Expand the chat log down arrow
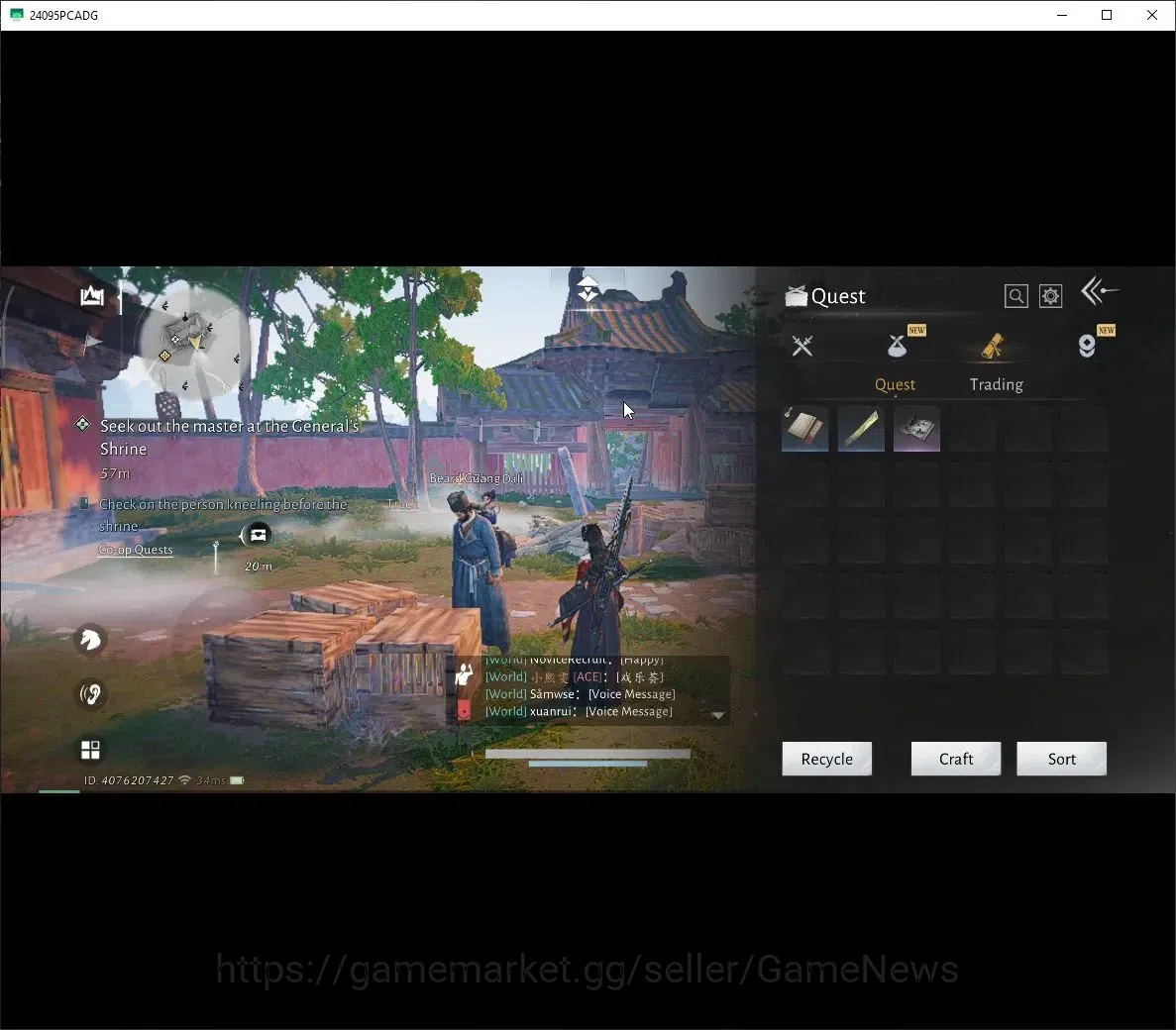Image resolution: width=1176 pixels, height=1030 pixels. click(x=717, y=715)
